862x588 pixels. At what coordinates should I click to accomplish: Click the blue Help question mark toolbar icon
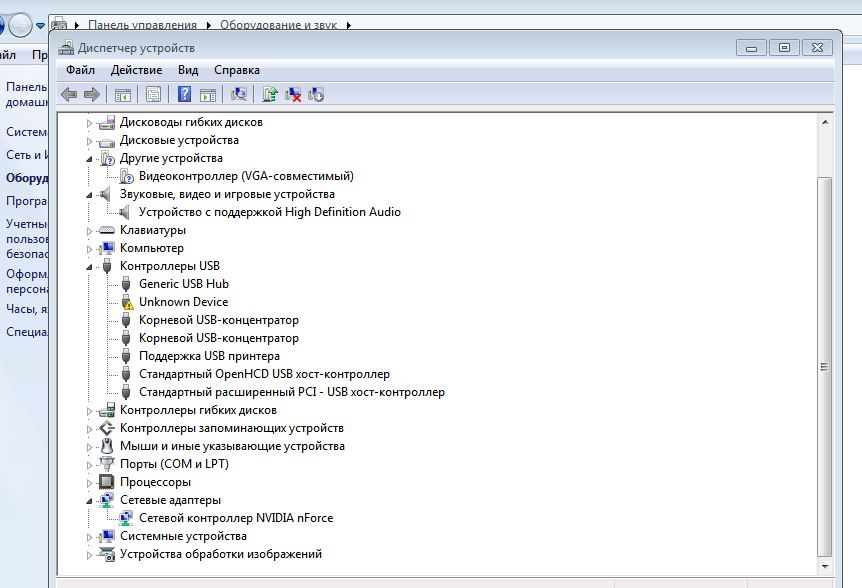click(x=184, y=95)
